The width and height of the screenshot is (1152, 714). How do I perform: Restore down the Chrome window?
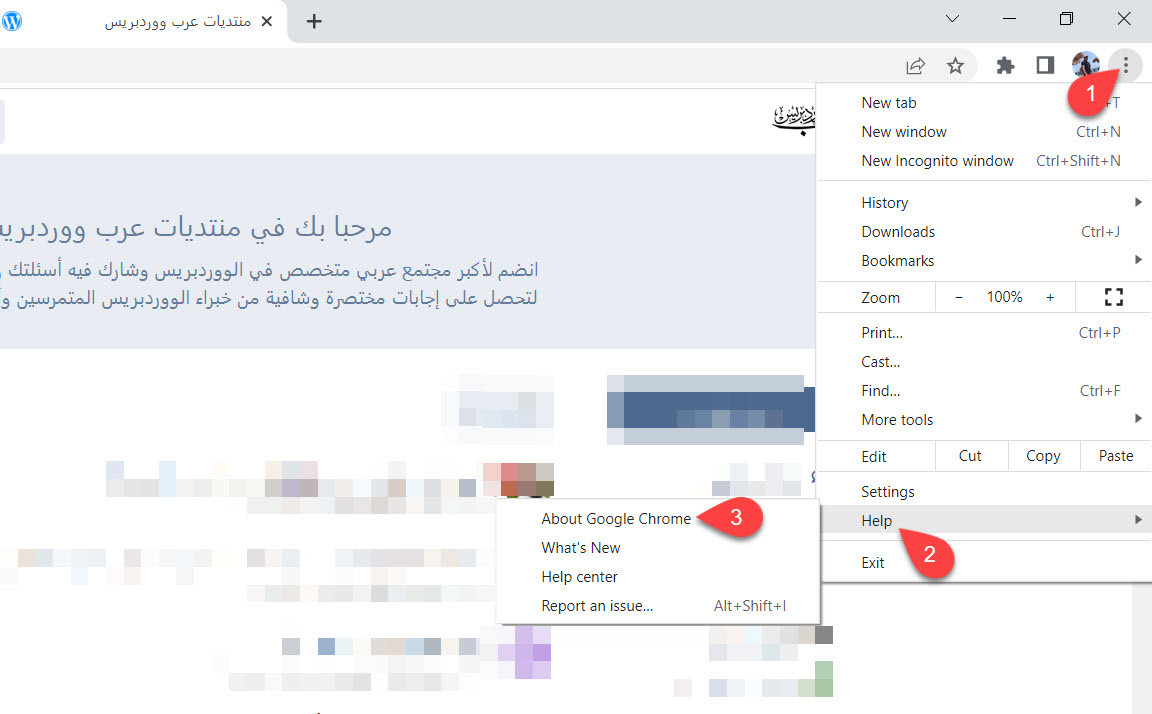pos(1066,19)
